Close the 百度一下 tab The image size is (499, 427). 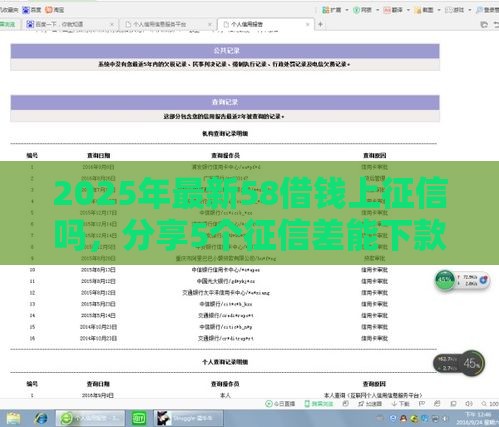112,24
